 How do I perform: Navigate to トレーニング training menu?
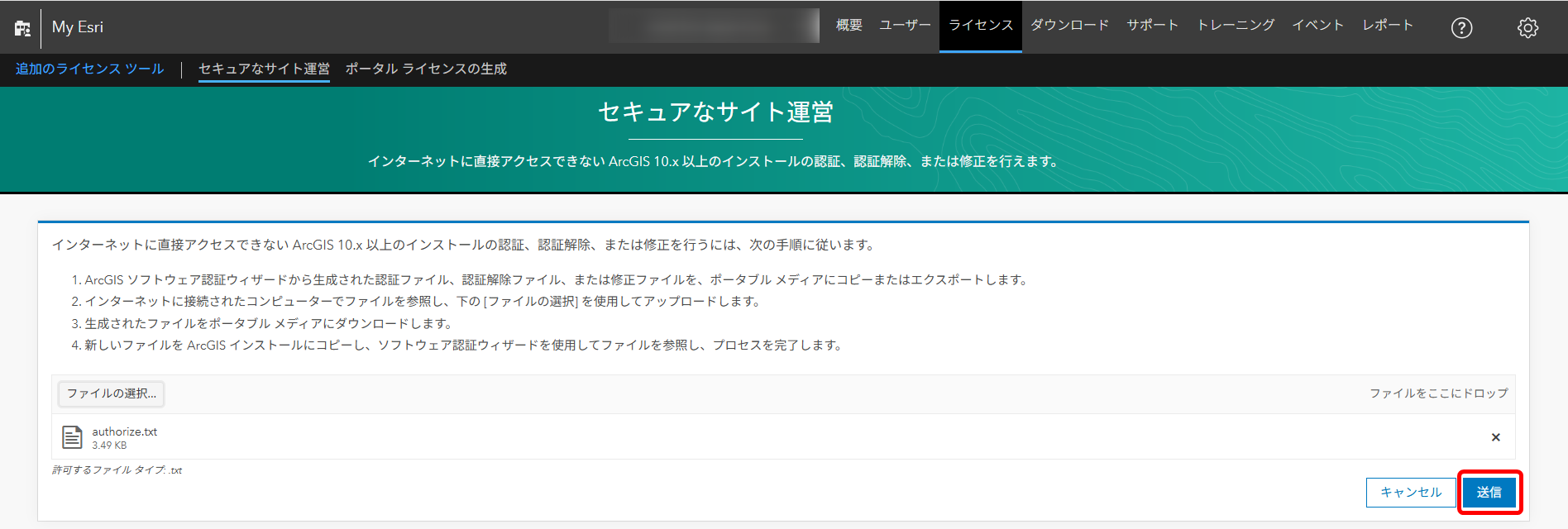(1236, 26)
